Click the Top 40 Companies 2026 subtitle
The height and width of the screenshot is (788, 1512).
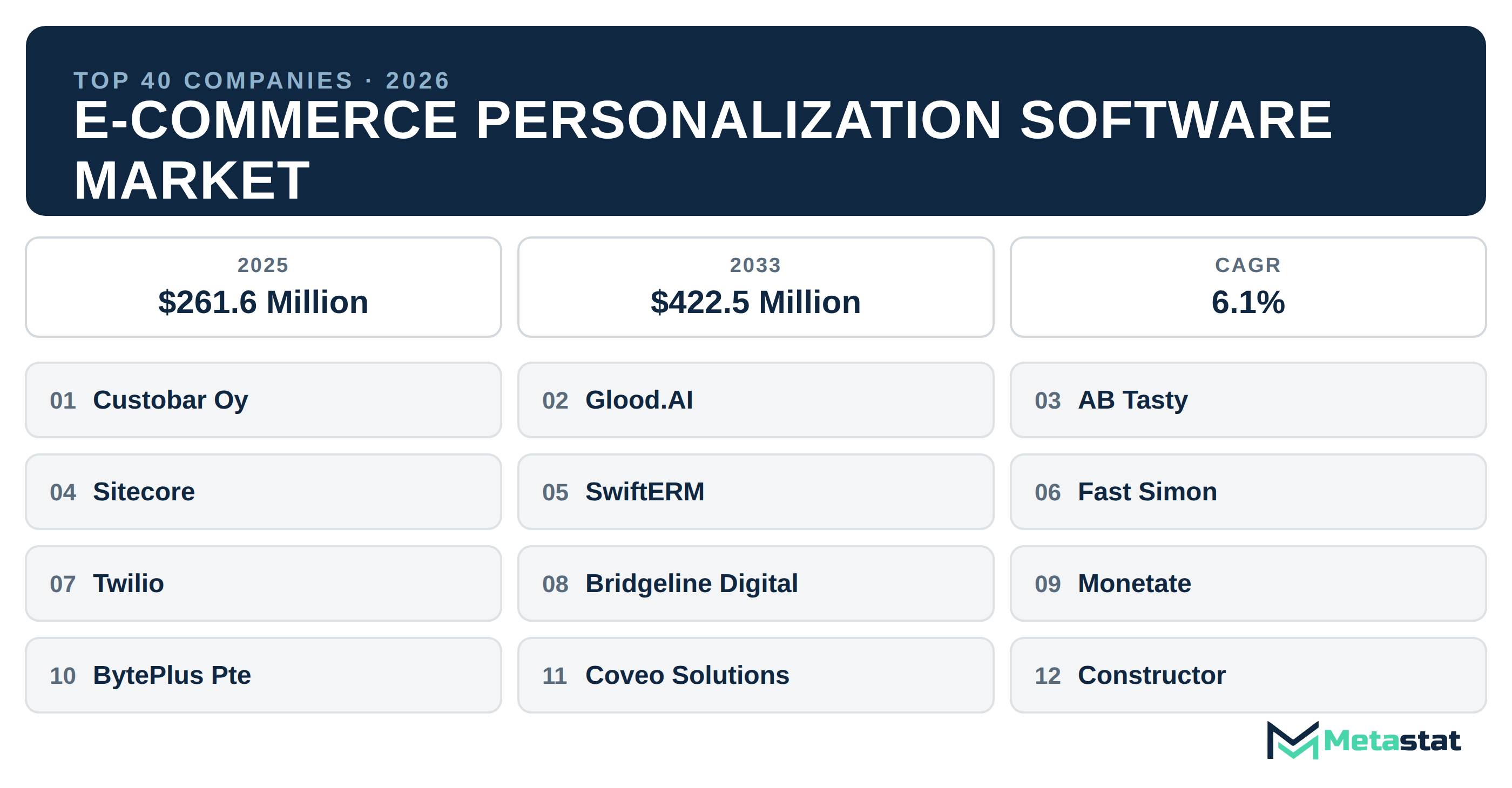pyautogui.click(x=262, y=80)
